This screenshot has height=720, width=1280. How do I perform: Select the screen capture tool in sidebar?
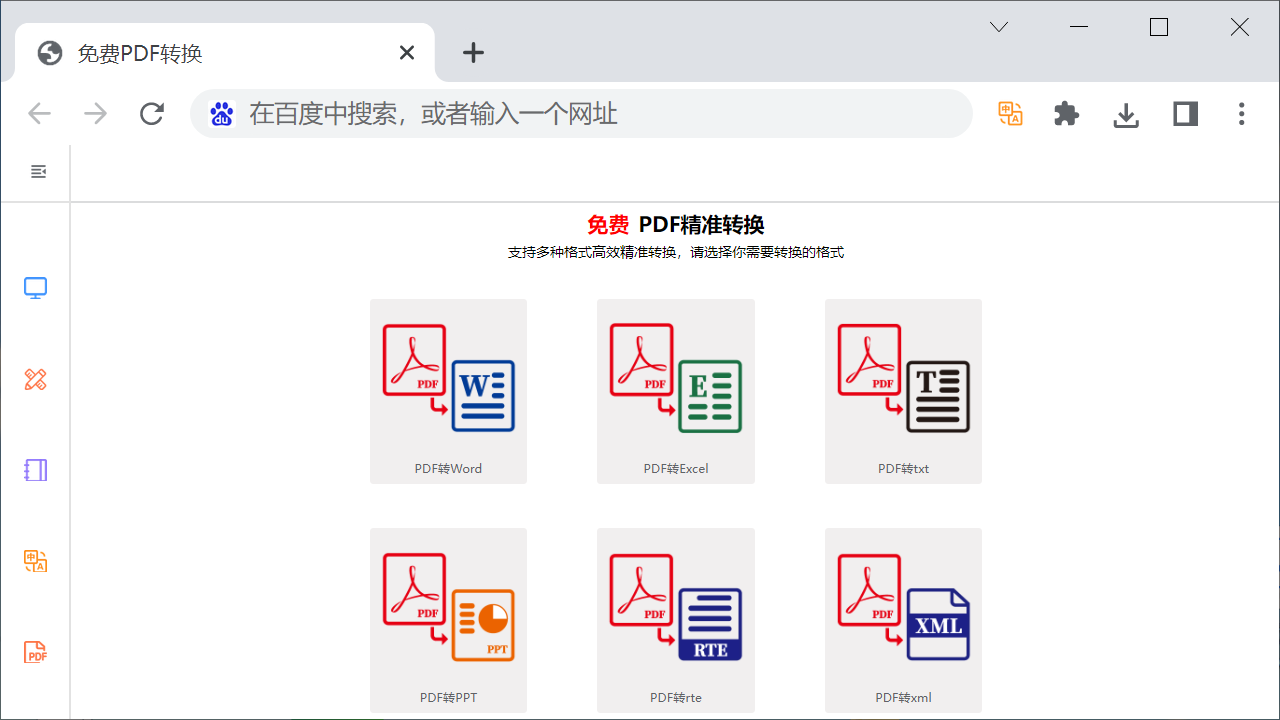click(35, 287)
